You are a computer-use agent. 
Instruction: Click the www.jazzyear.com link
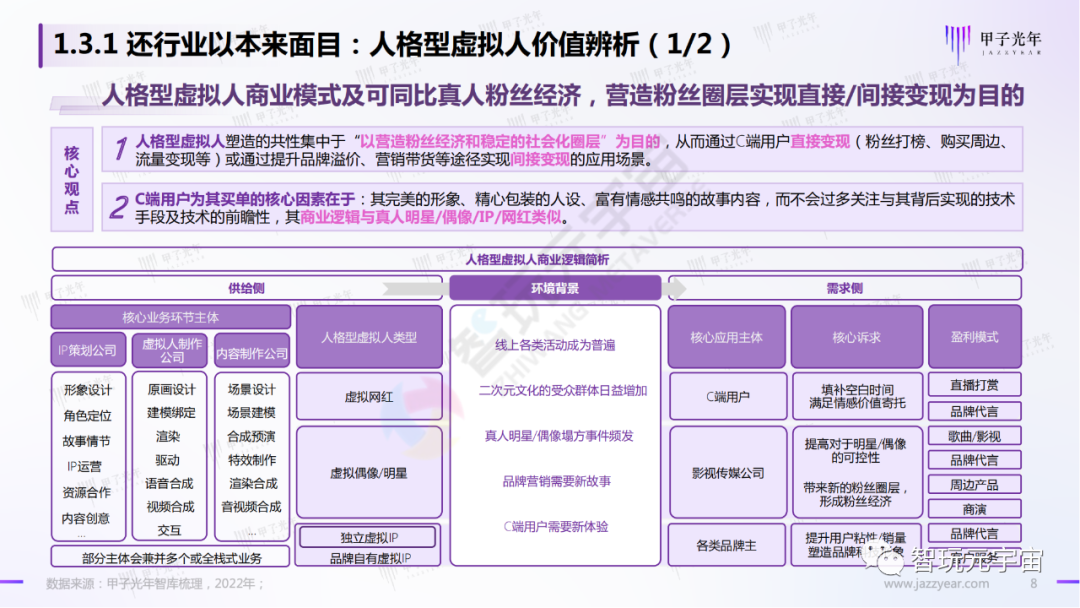936,584
